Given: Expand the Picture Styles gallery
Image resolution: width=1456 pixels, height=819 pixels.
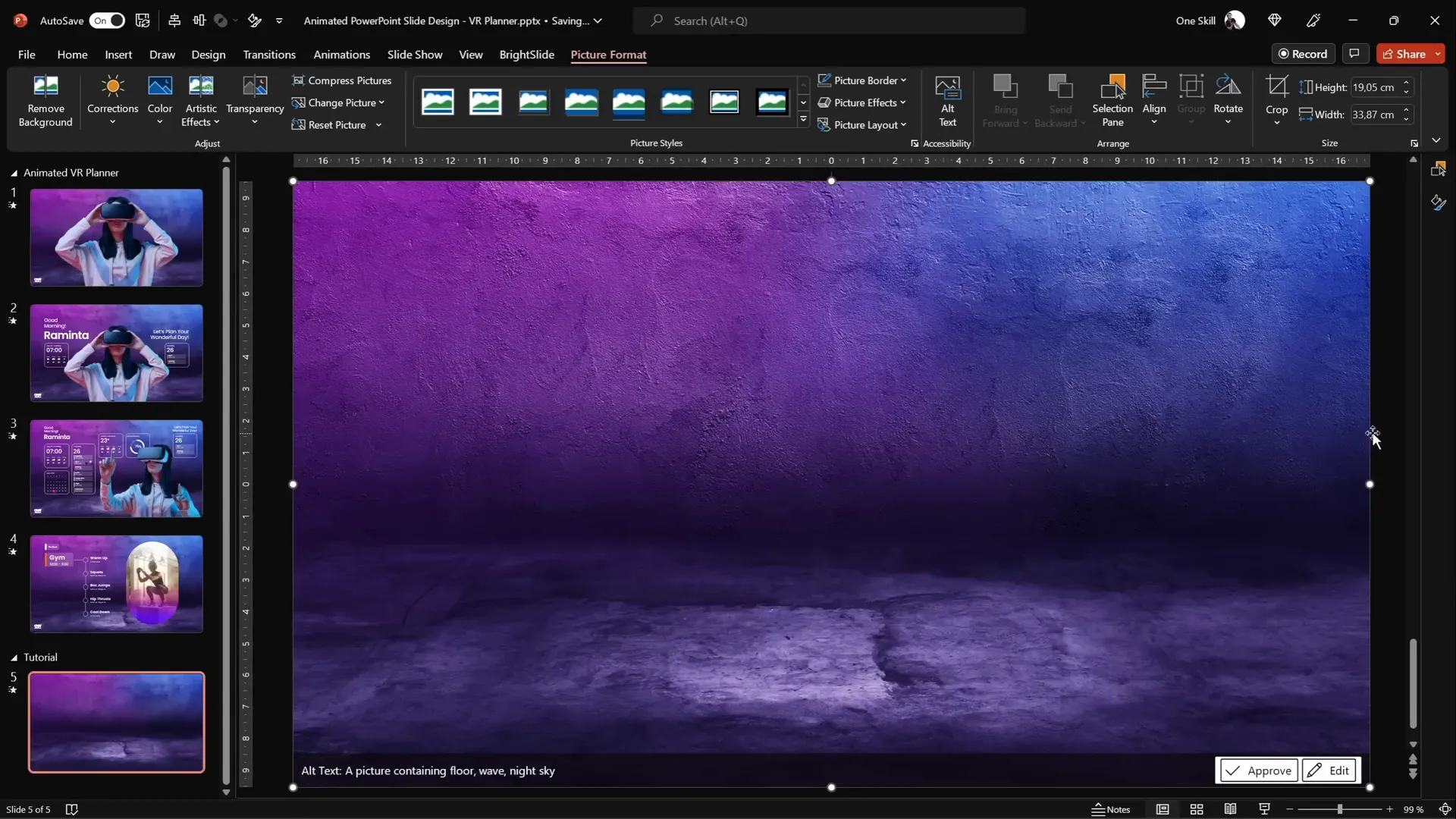Looking at the screenshot, I should pos(803,119).
